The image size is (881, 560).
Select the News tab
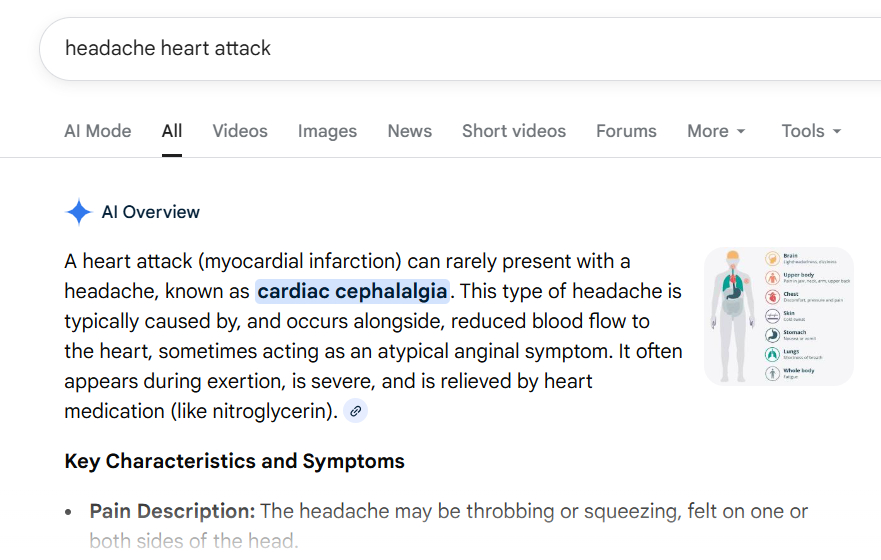[x=410, y=131]
